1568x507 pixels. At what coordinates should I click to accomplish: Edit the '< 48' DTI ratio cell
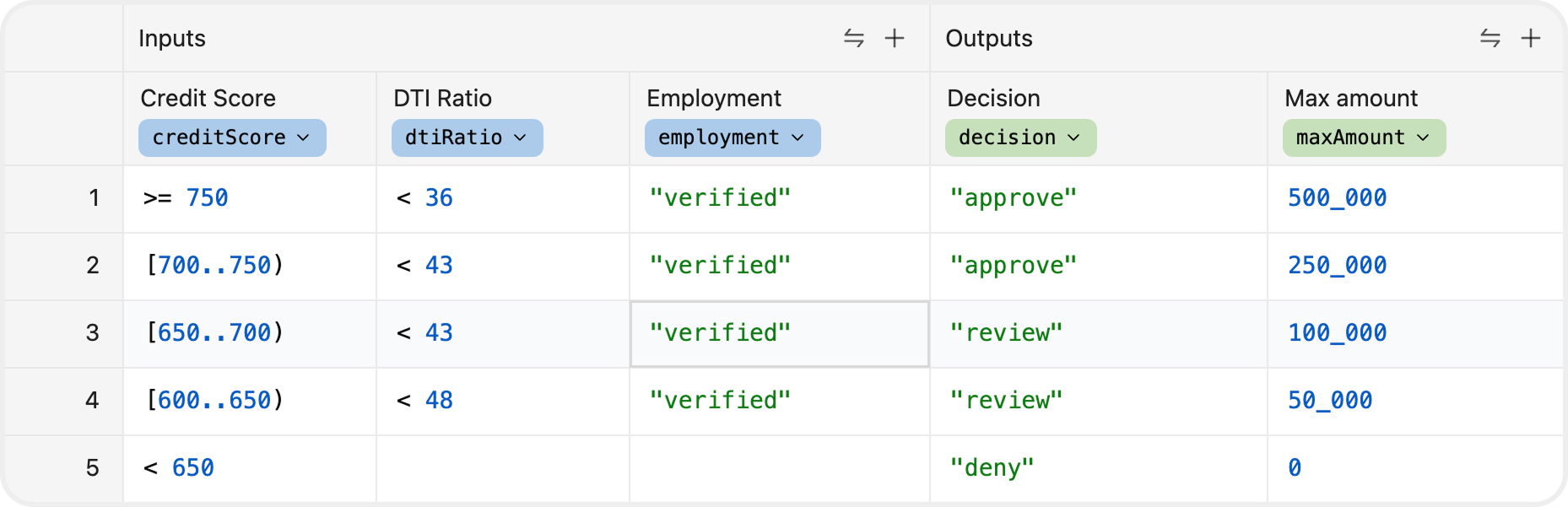click(x=503, y=401)
